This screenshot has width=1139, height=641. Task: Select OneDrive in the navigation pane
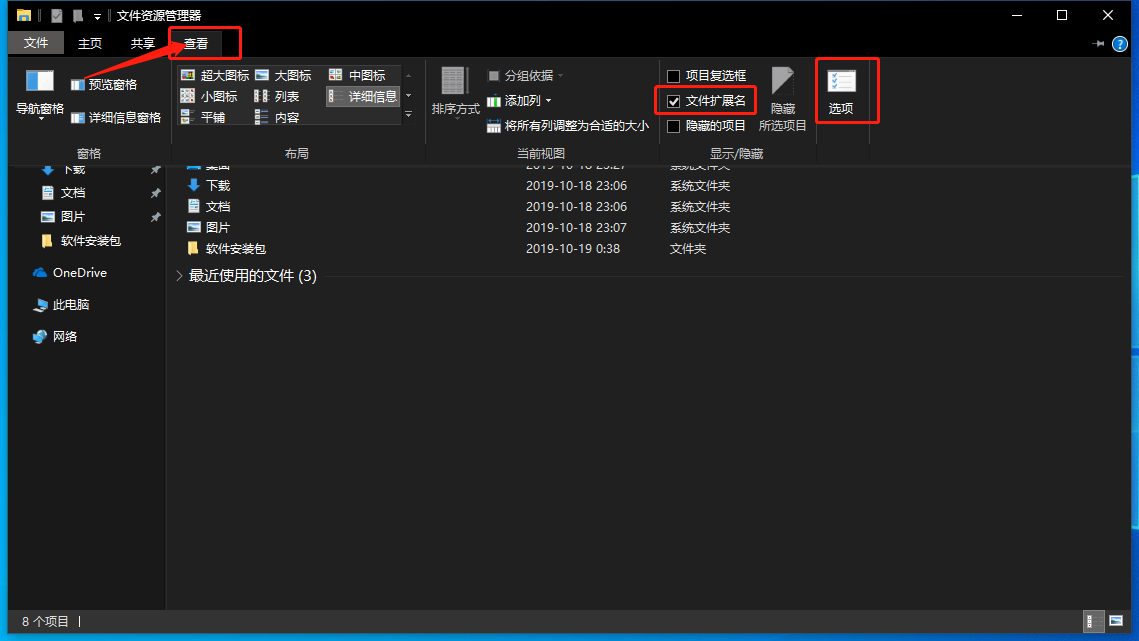70,273
